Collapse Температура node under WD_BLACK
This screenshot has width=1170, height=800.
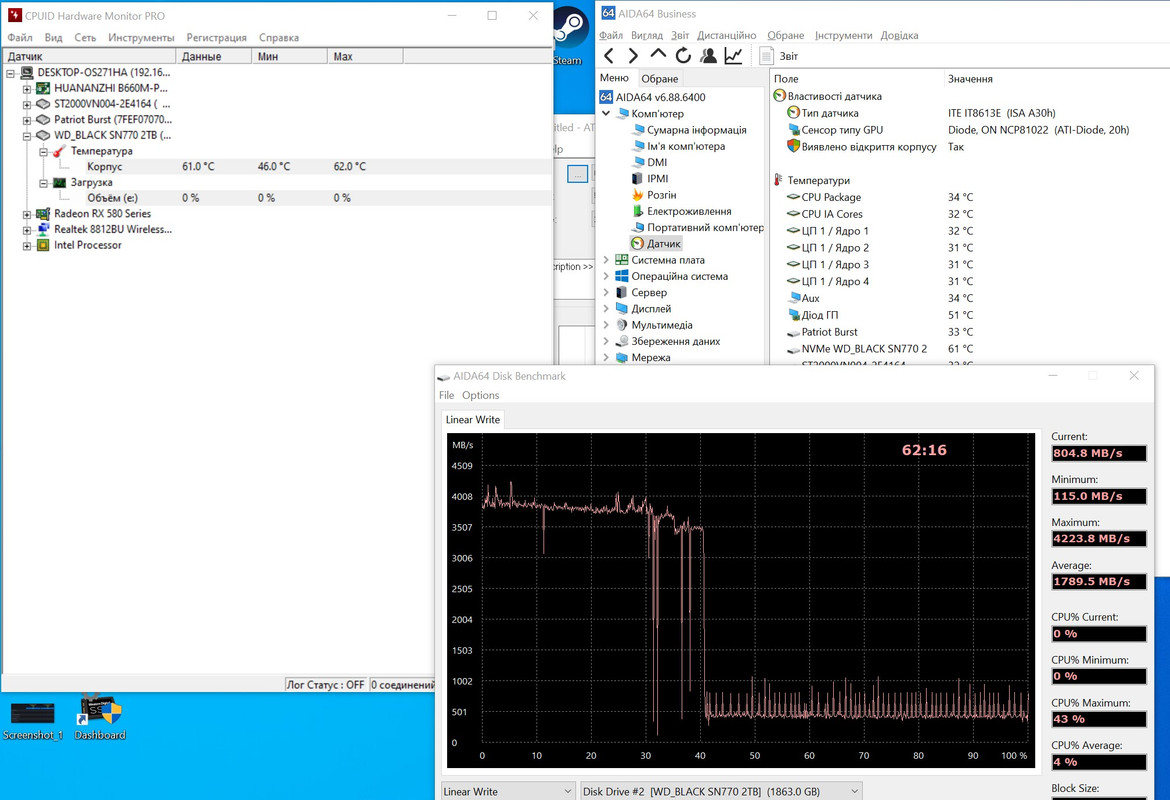(x=43, y=151)
